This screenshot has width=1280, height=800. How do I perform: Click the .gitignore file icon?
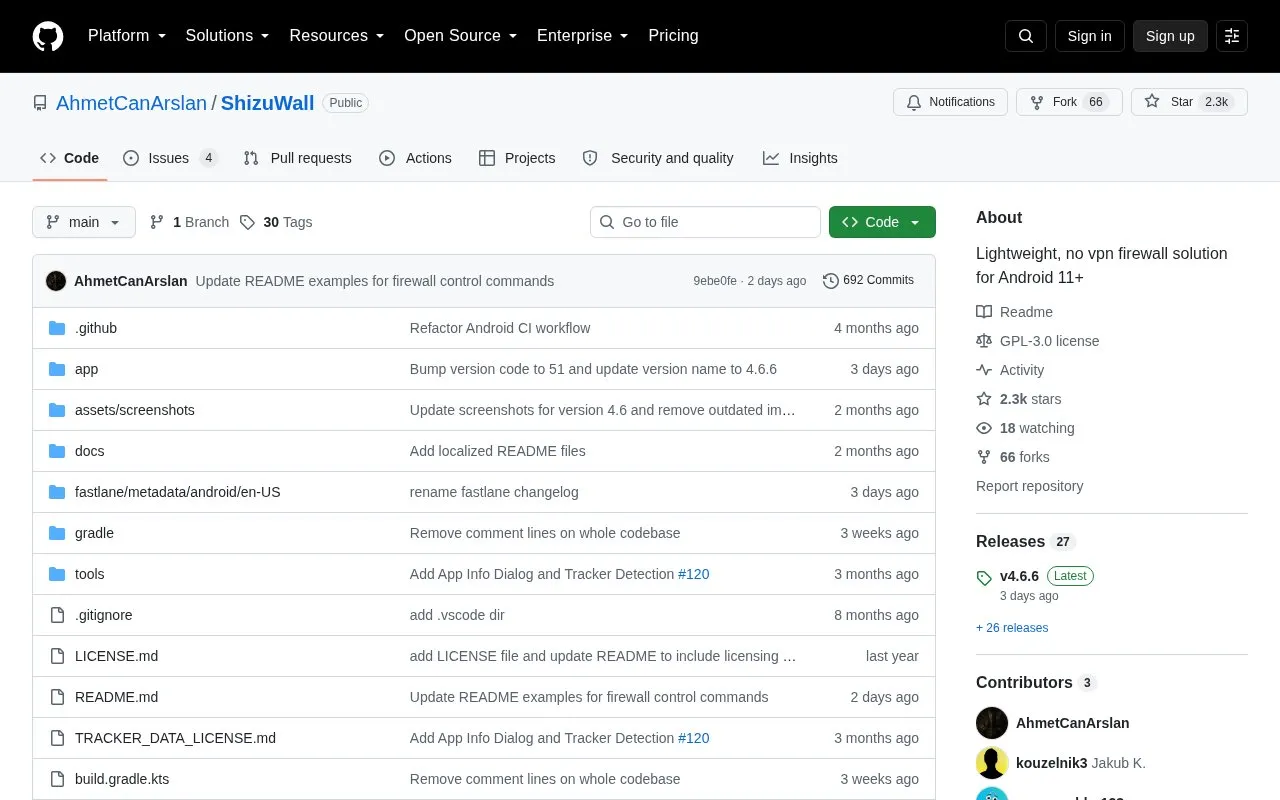pos(57,615)
